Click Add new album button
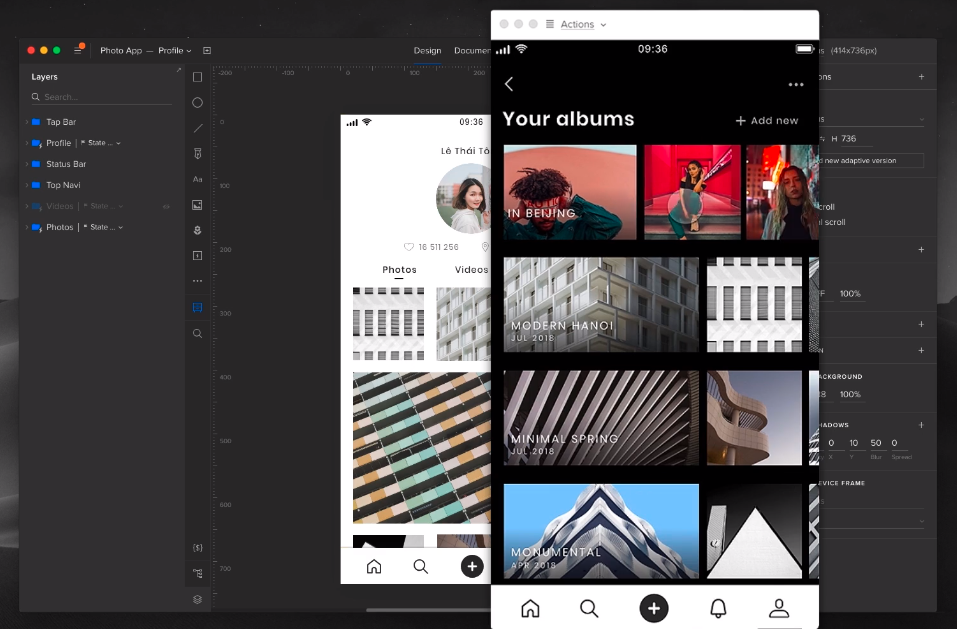 pyautogui.click(x=767, y=121)
